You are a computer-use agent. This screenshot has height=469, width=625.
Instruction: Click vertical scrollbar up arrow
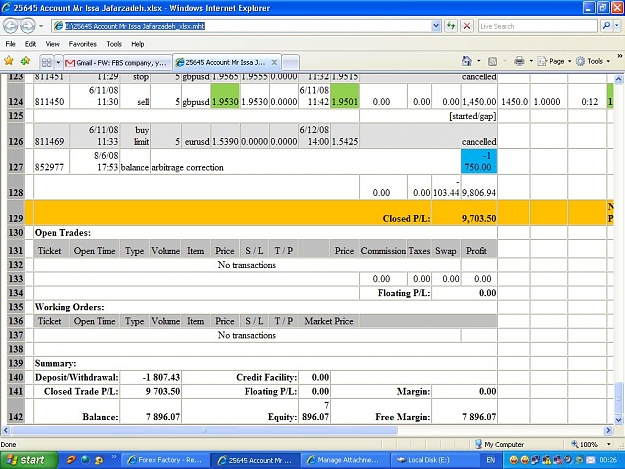tap(618, 79)
